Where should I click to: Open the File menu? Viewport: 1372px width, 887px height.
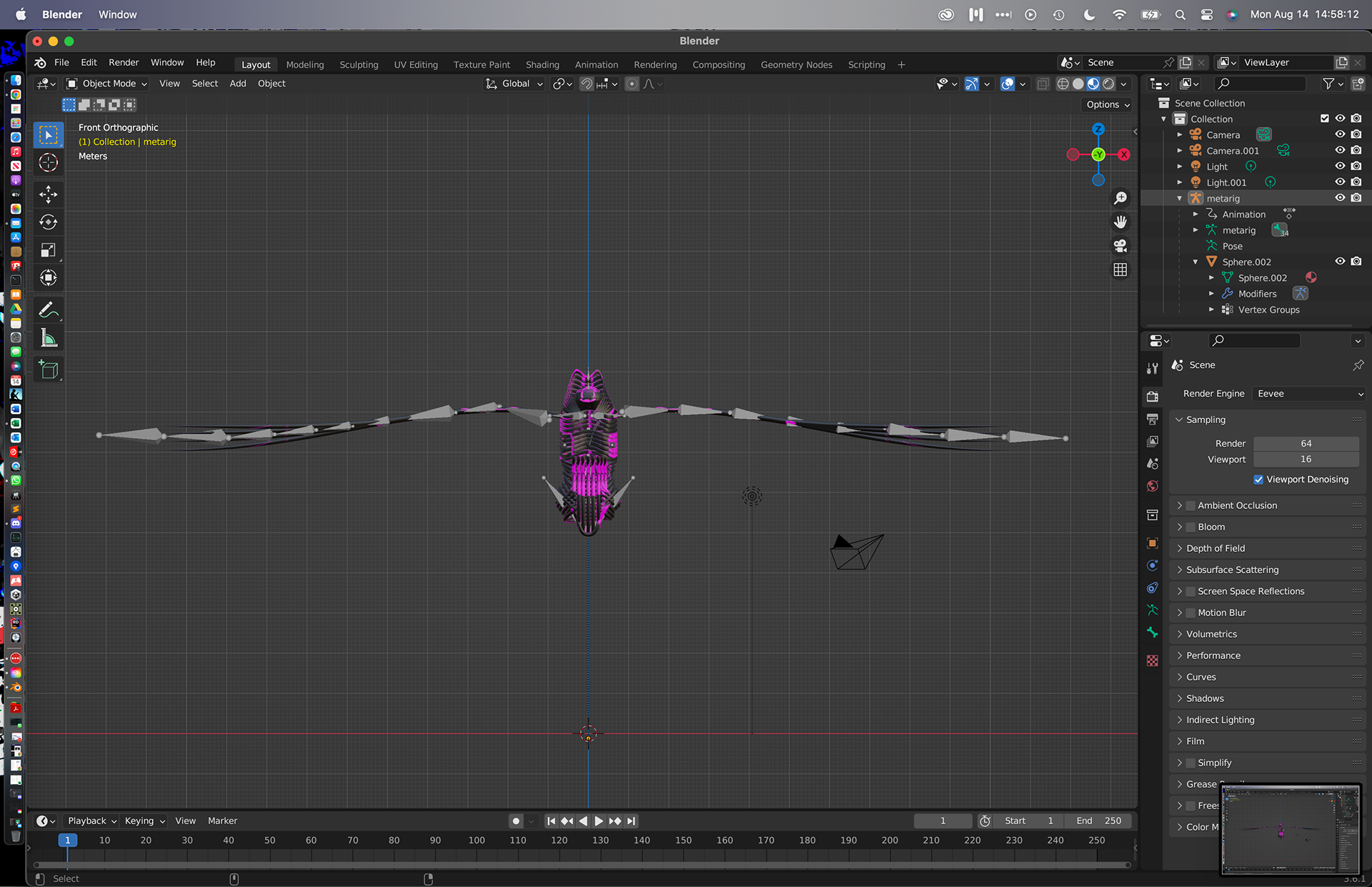[x=61, y=63]
